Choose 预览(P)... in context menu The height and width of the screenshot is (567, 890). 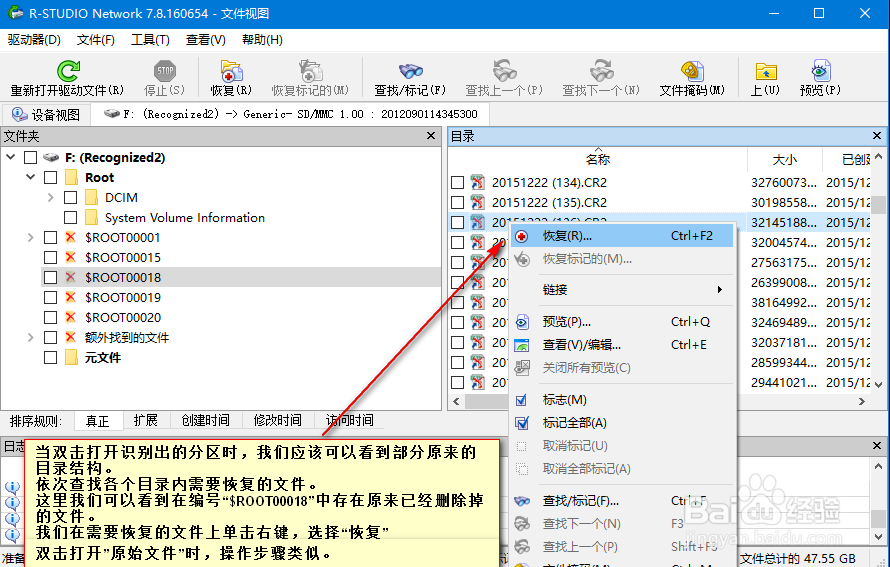(622, 322)
